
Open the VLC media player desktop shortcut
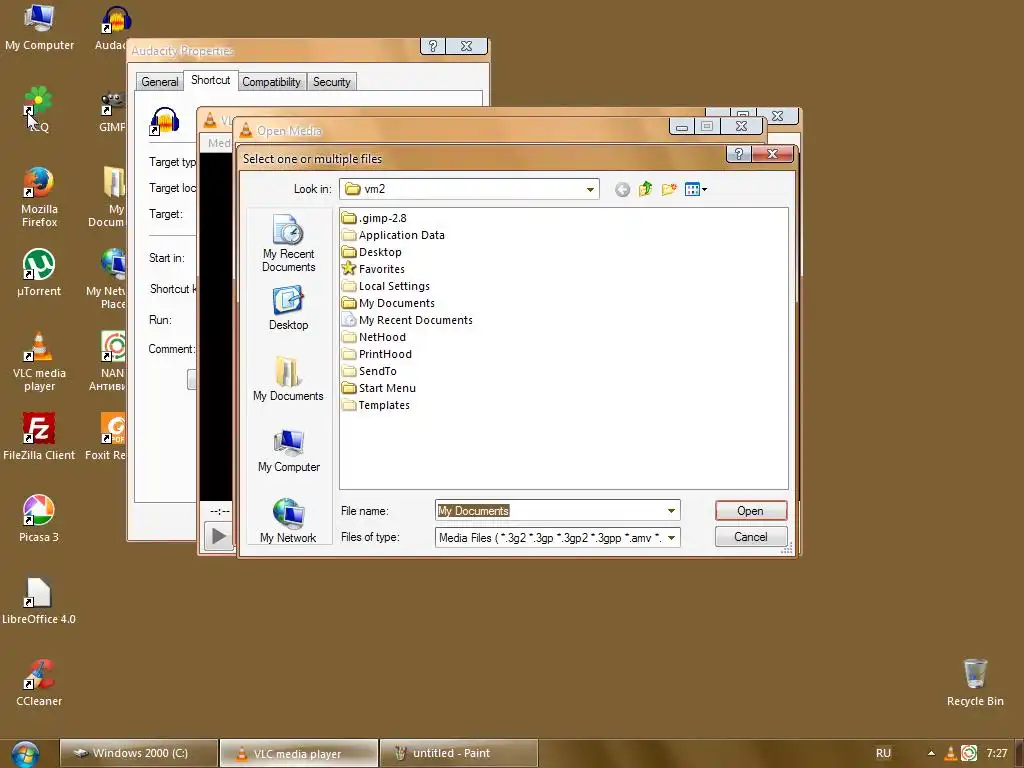tap(39, 361)
